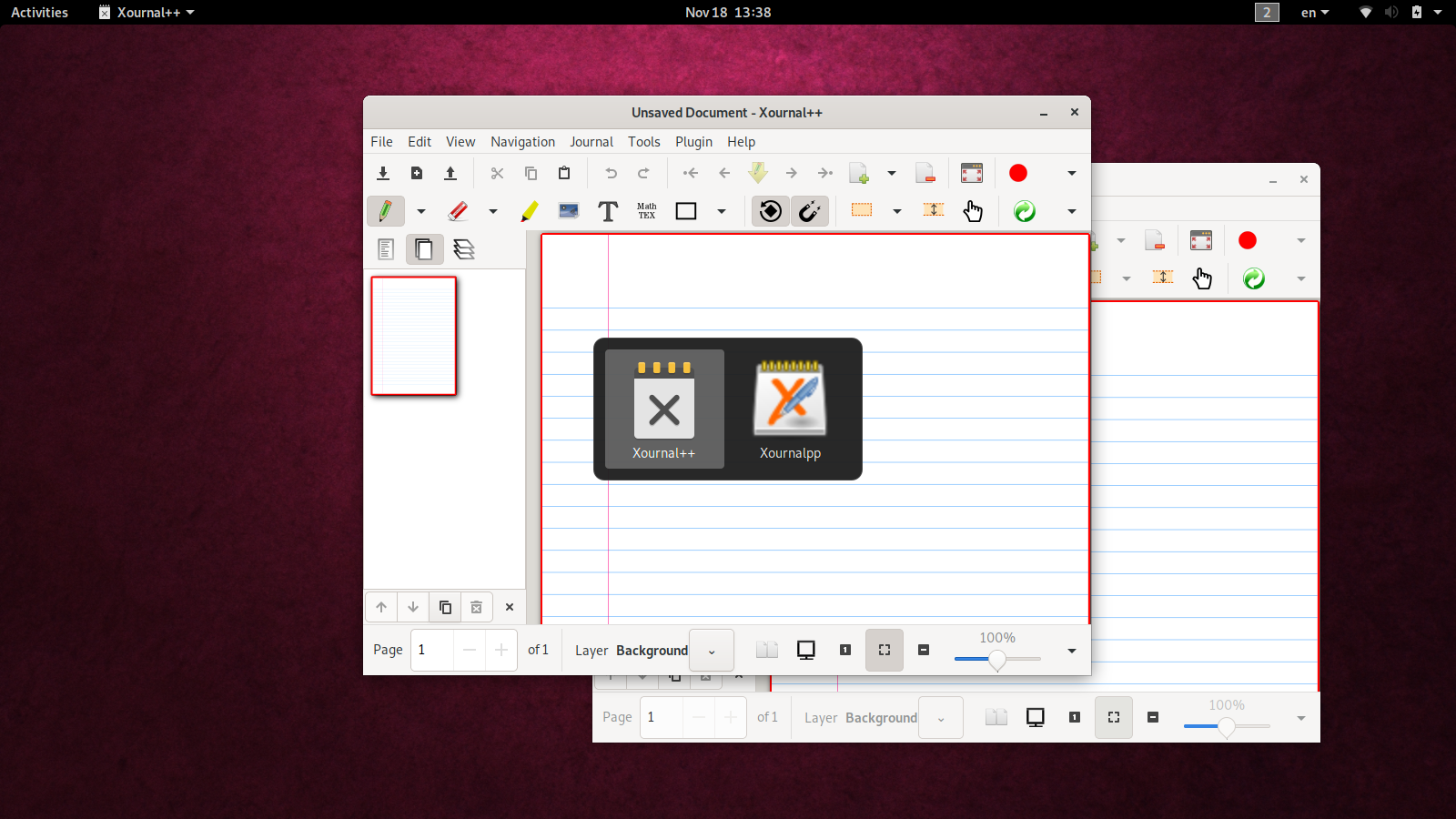
Task: Toggle the Shape Recognizer
Action: click(770, 211)
